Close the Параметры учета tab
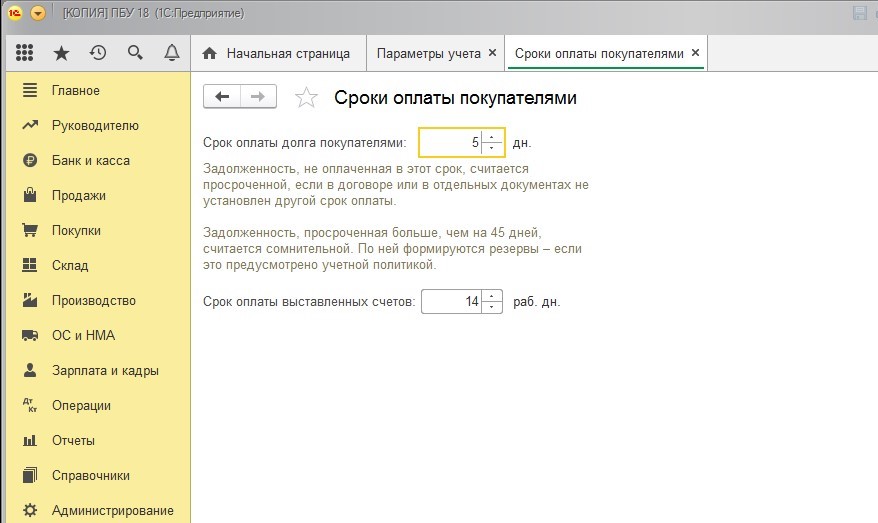This screenshot has height=523, width=878. (492, 53)
